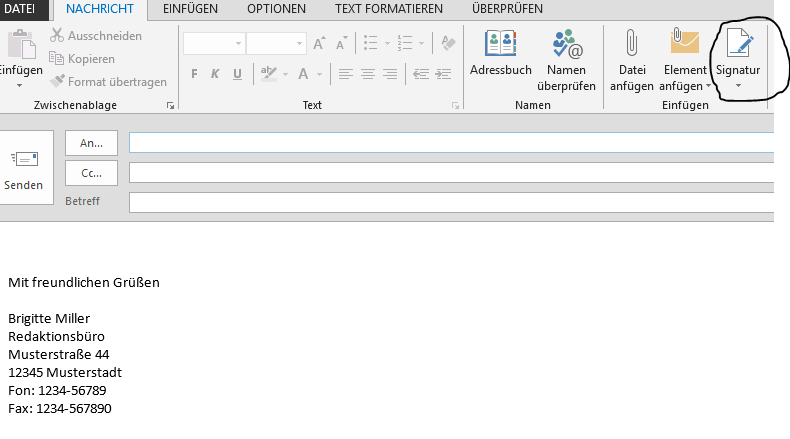Toggle italic K formatting

point(215,75)
